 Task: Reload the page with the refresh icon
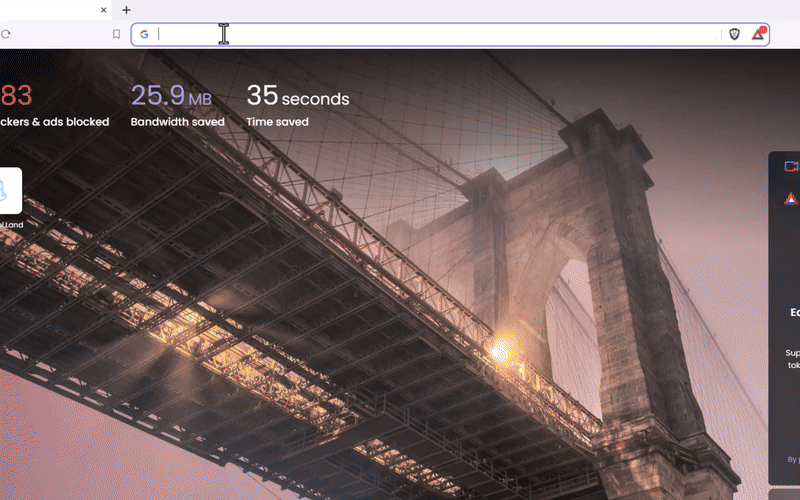(x=6, y=34)
